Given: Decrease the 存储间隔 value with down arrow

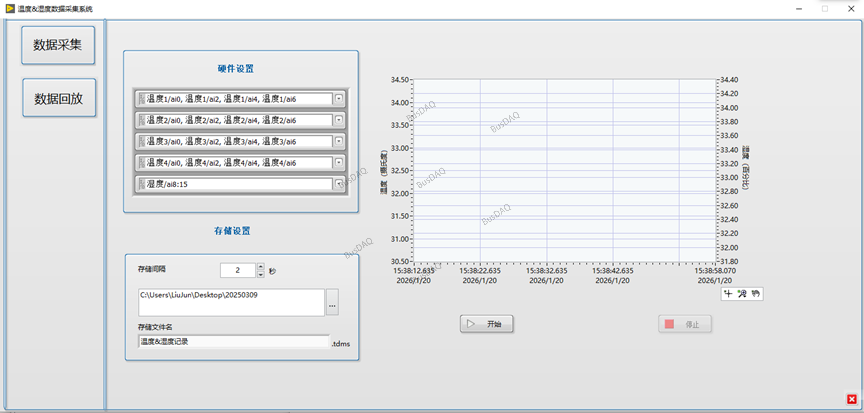Looking at the screenshot, I should pos(261,275).
